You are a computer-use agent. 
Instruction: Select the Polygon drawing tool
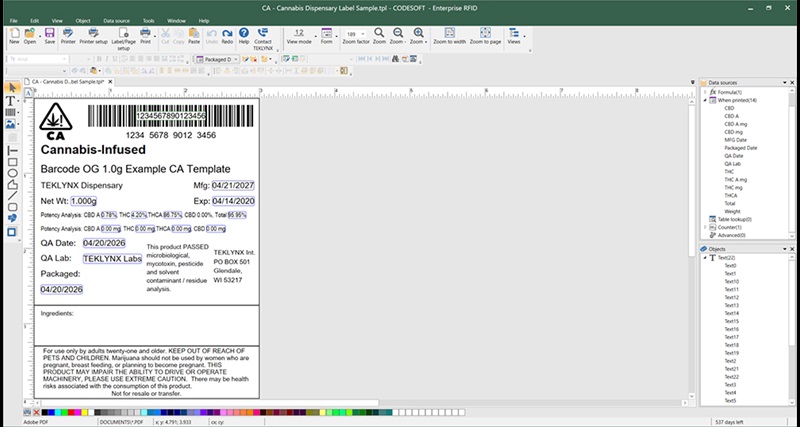point(12,185)
